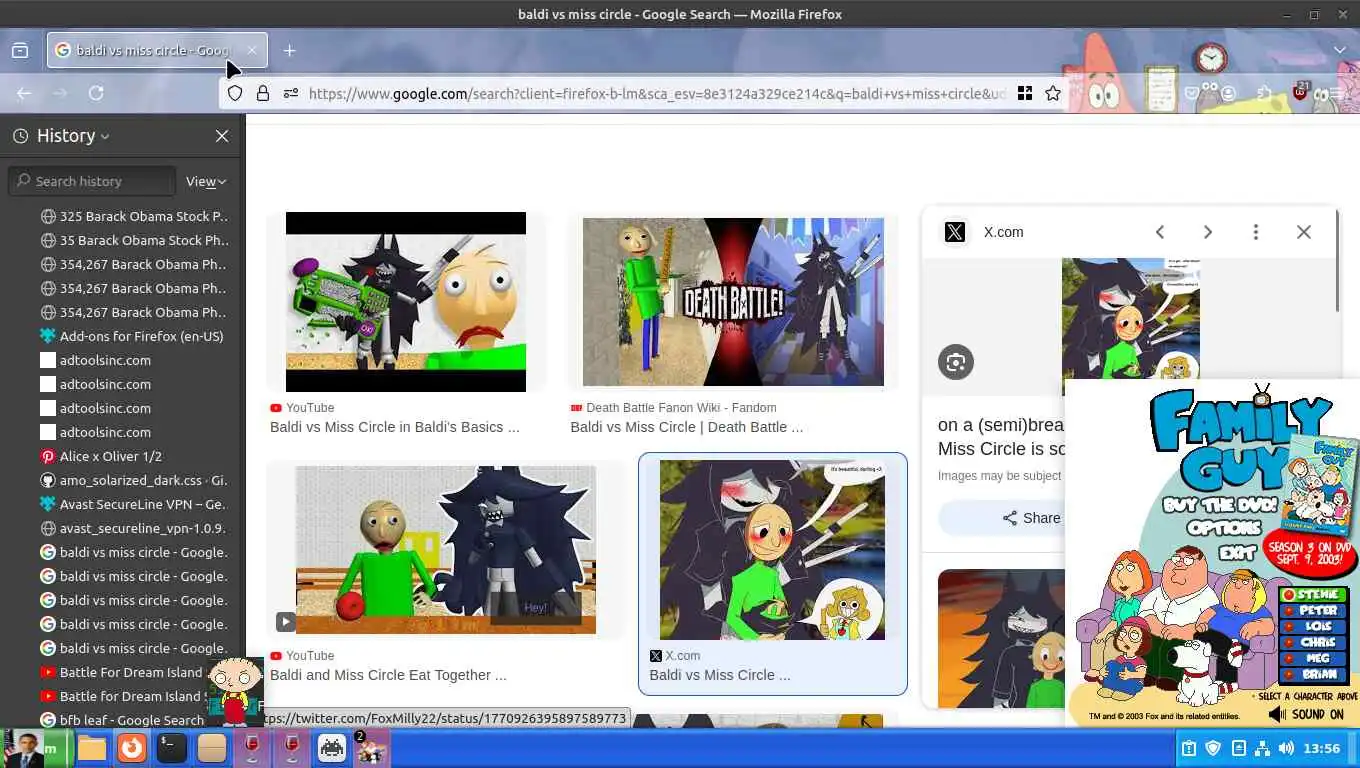This screenshot has height=768, width=1360.
Task: Open uBlock Origin extension icon
Action: 1301,92
